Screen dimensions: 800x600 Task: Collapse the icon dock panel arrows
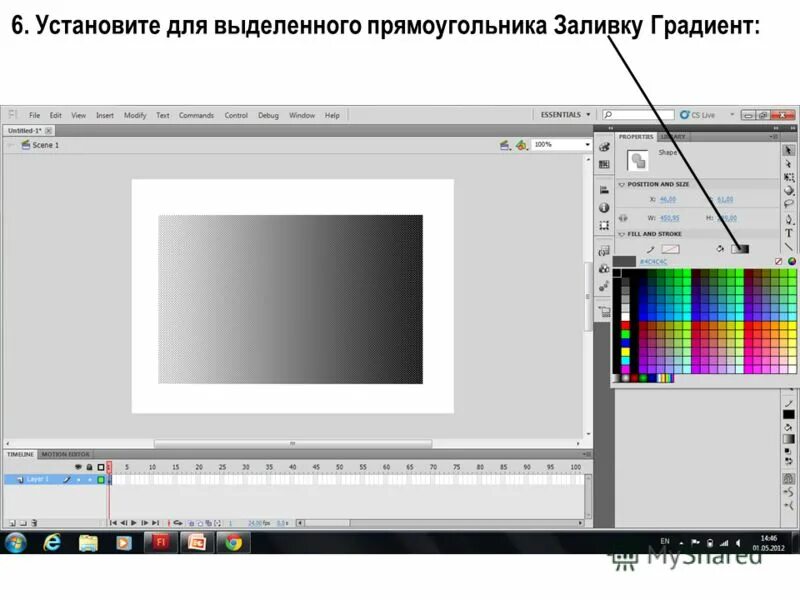point(610,128)
